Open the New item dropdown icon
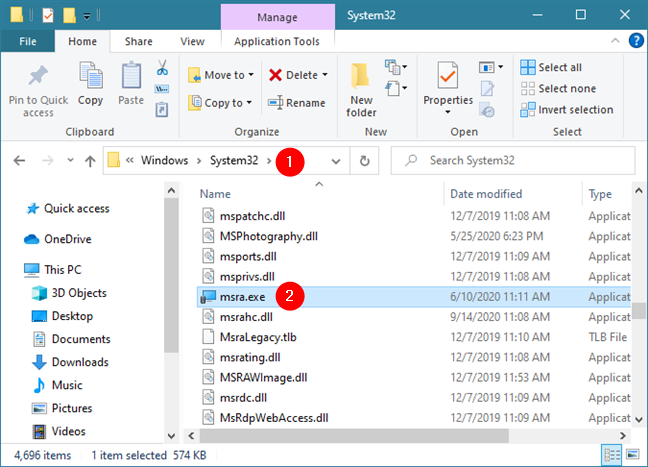The image size is (648, 467). pos(396,67)
